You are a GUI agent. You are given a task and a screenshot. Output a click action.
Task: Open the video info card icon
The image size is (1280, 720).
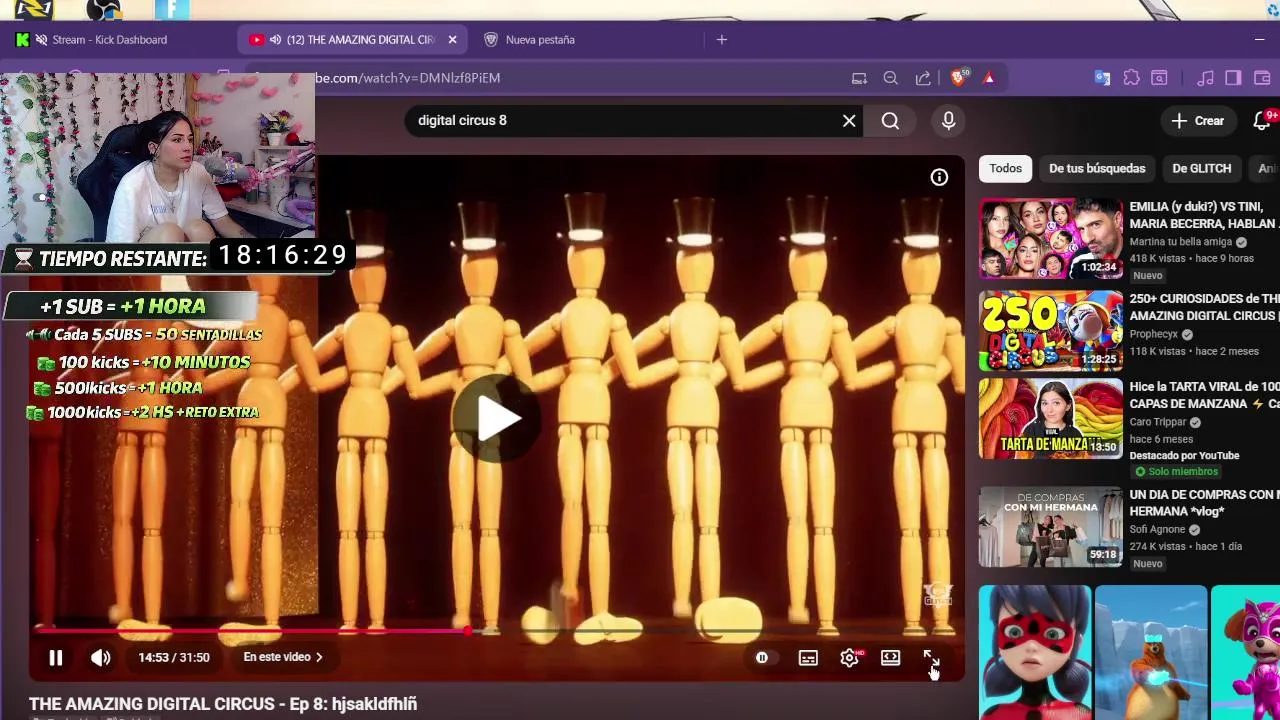tap(939, 177)
